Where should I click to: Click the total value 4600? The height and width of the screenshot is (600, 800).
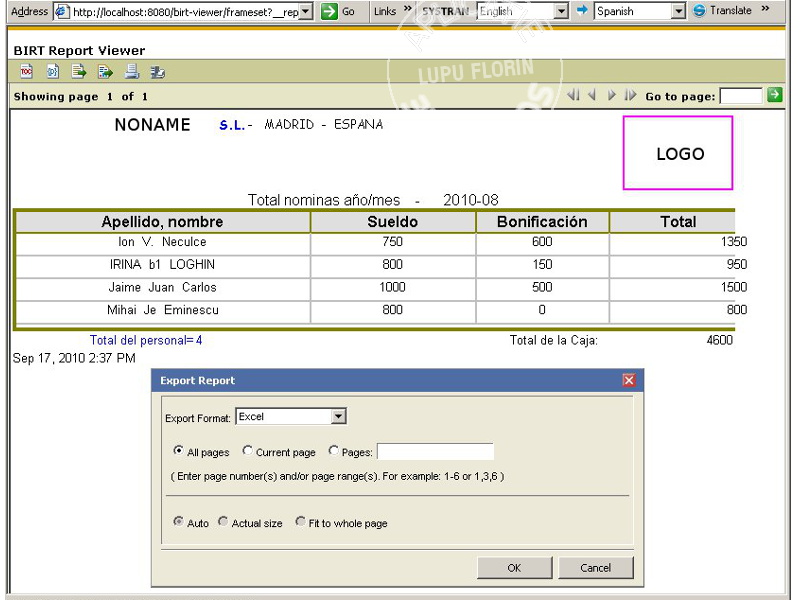[719, 340]
